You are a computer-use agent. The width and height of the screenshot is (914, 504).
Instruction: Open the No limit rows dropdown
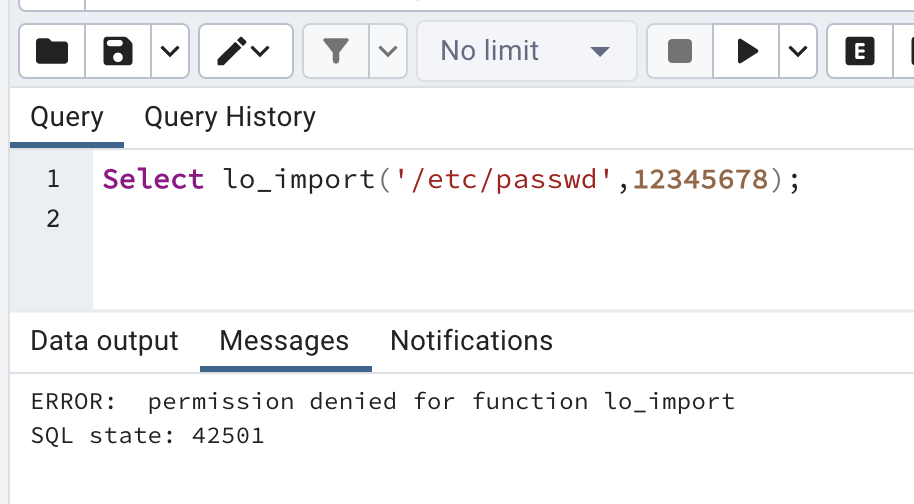point(526,51)
